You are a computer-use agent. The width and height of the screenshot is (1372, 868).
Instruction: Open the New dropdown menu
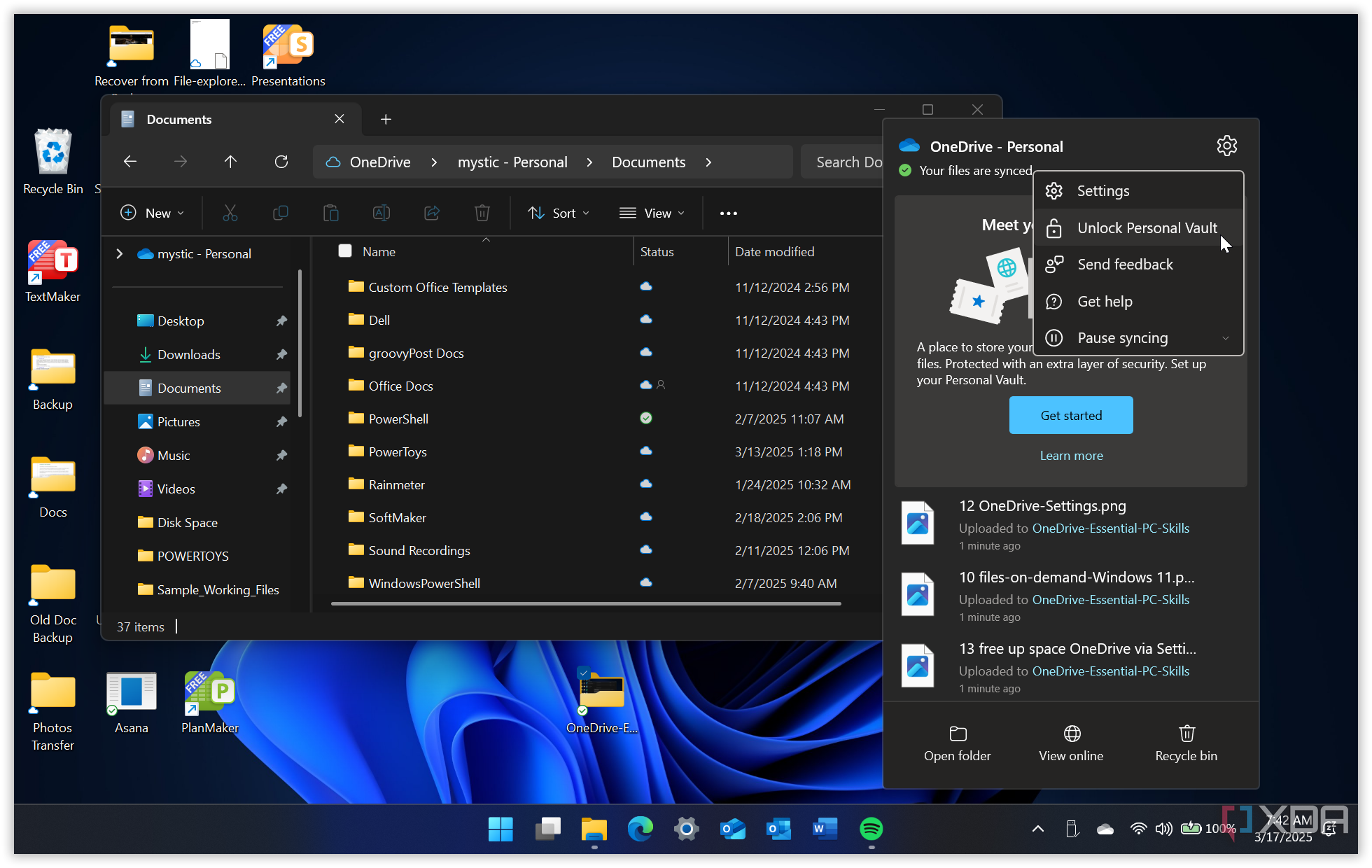pos(153,213)
